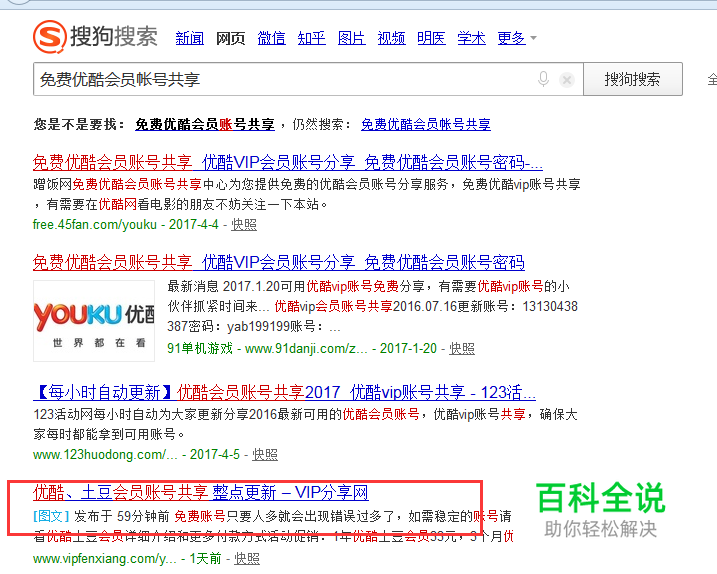This screenshot has width=717, height=574.
Task: Switch to the 图片 tab
Action: click(x=352, y=38)
